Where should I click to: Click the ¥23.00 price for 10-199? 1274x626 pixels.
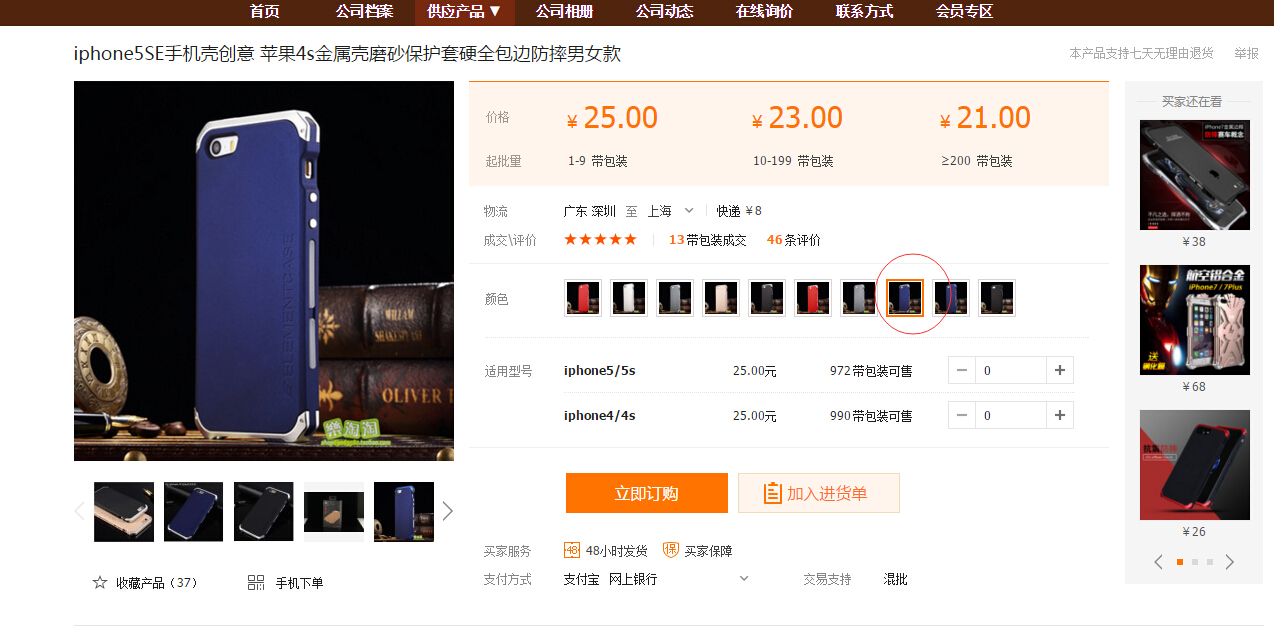point(797,118)
